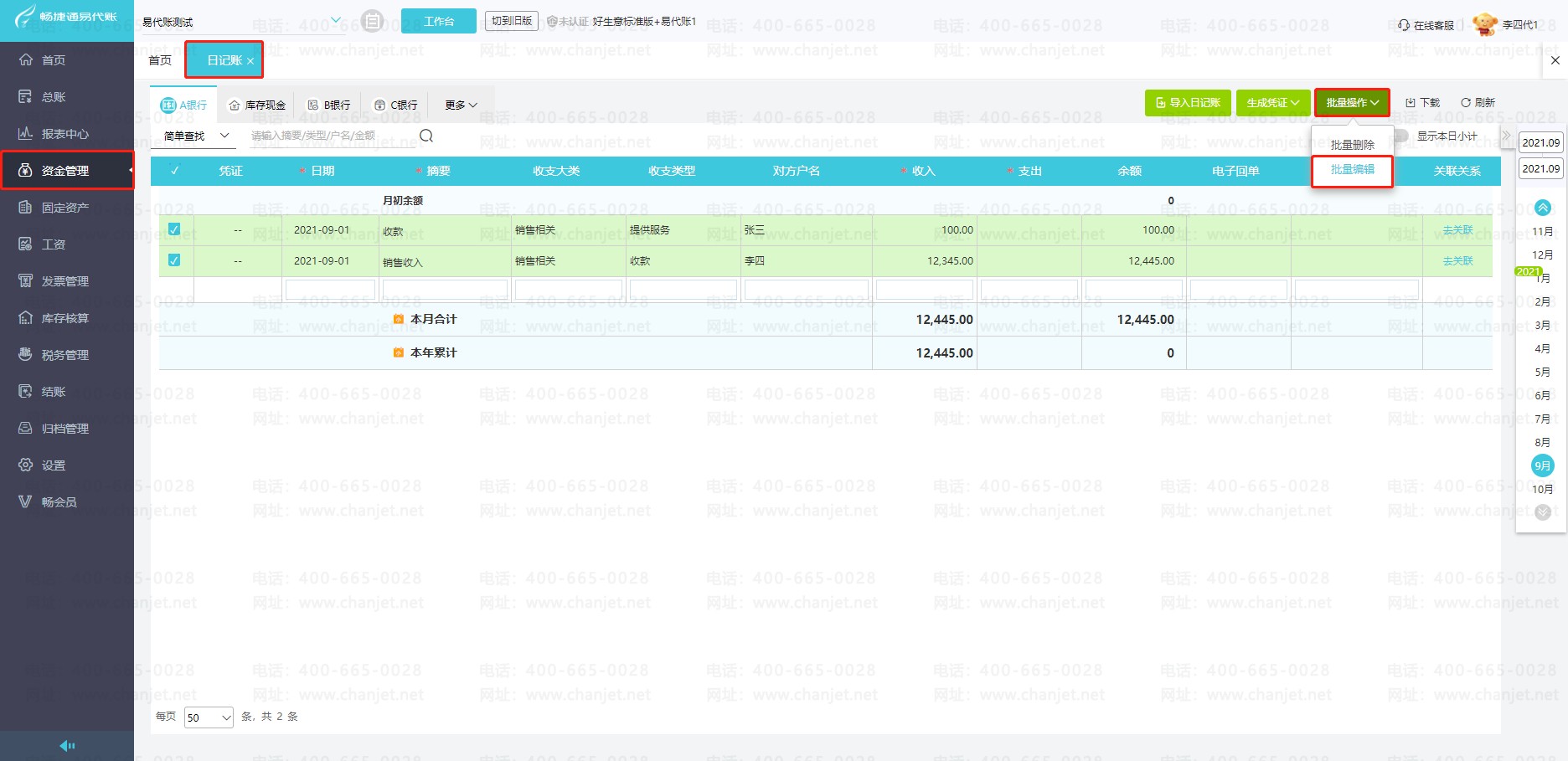The image size is (1568, 761).
Task: Collapse the right period panel double-chevron
Action: coord(1506,136)
